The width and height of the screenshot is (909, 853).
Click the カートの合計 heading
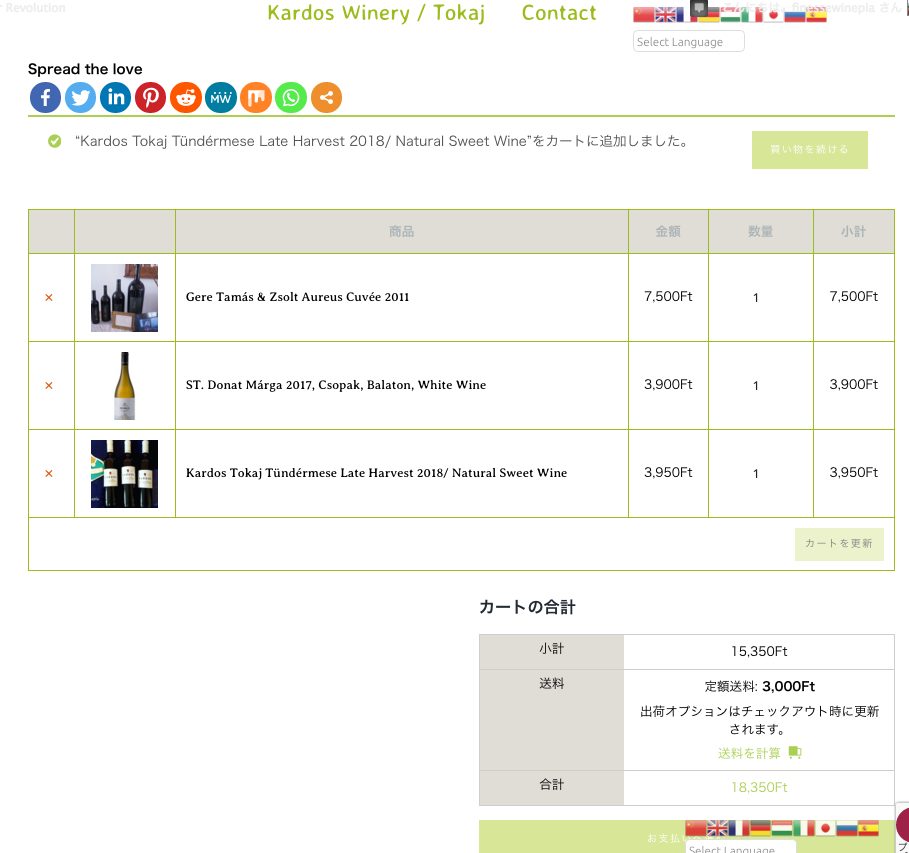click(527, 607)
